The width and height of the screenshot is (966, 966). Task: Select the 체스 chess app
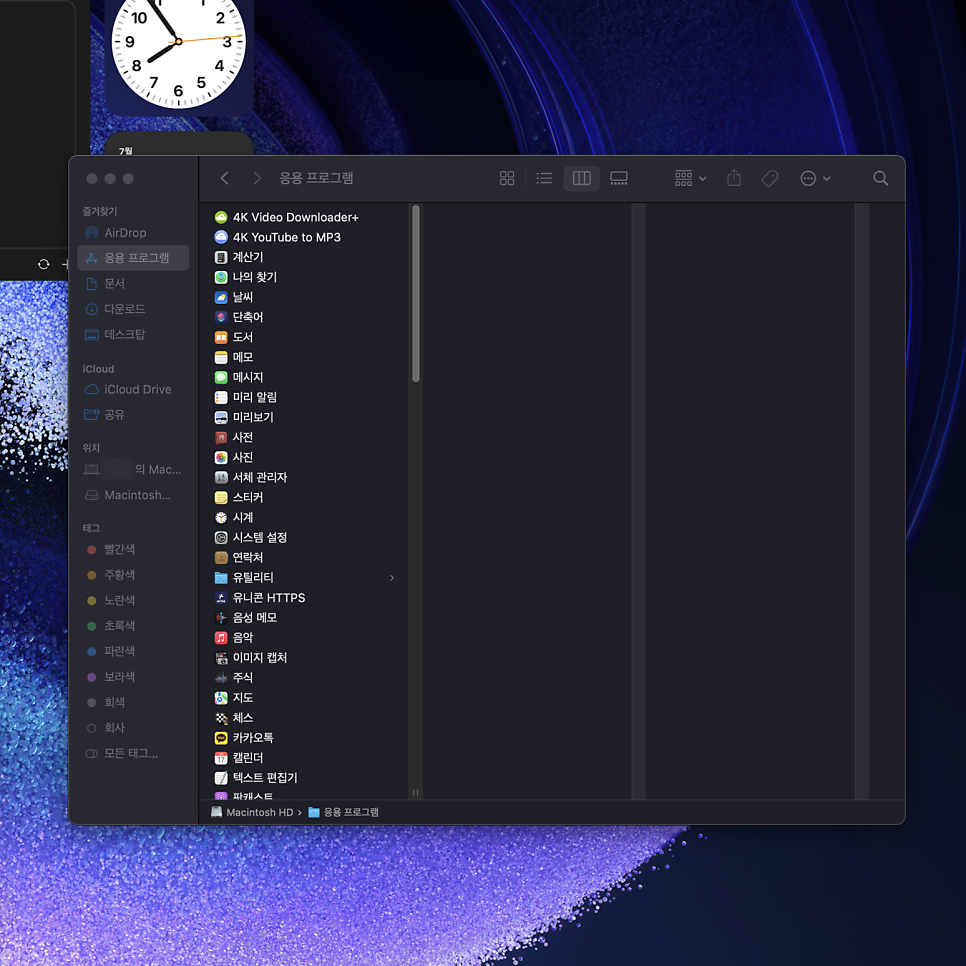[304, 718]
